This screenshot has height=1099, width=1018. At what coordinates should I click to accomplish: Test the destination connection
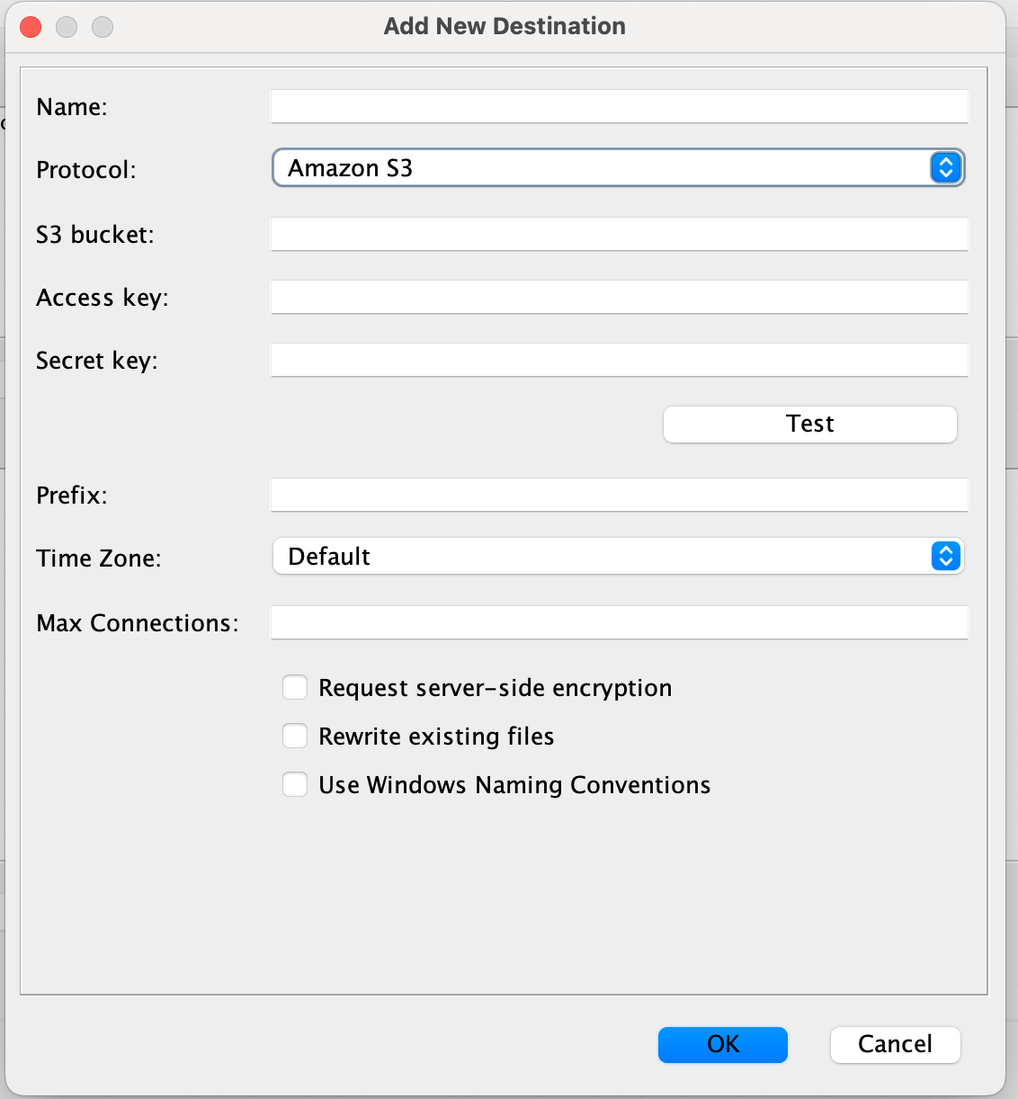point(810,424)
